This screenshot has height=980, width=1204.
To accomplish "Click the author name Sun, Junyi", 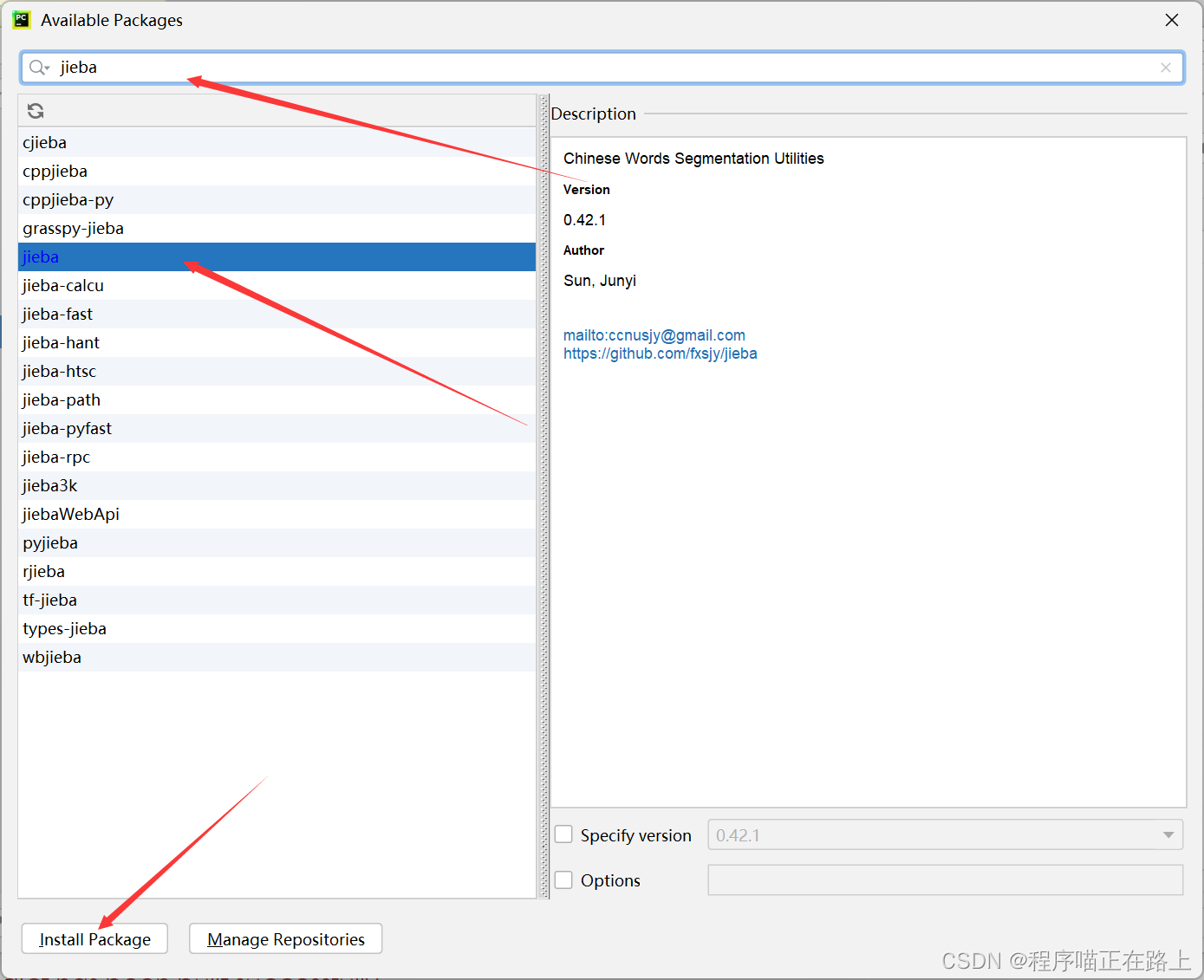I will tap(600, 281).
